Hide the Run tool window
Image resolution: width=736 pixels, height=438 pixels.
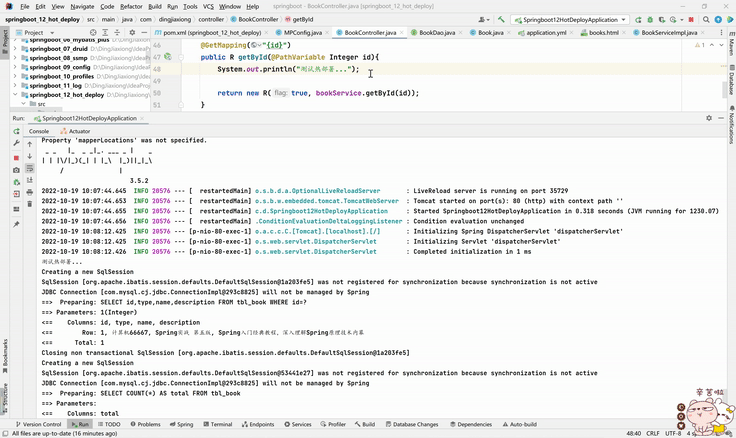click(x=721, y=118)
